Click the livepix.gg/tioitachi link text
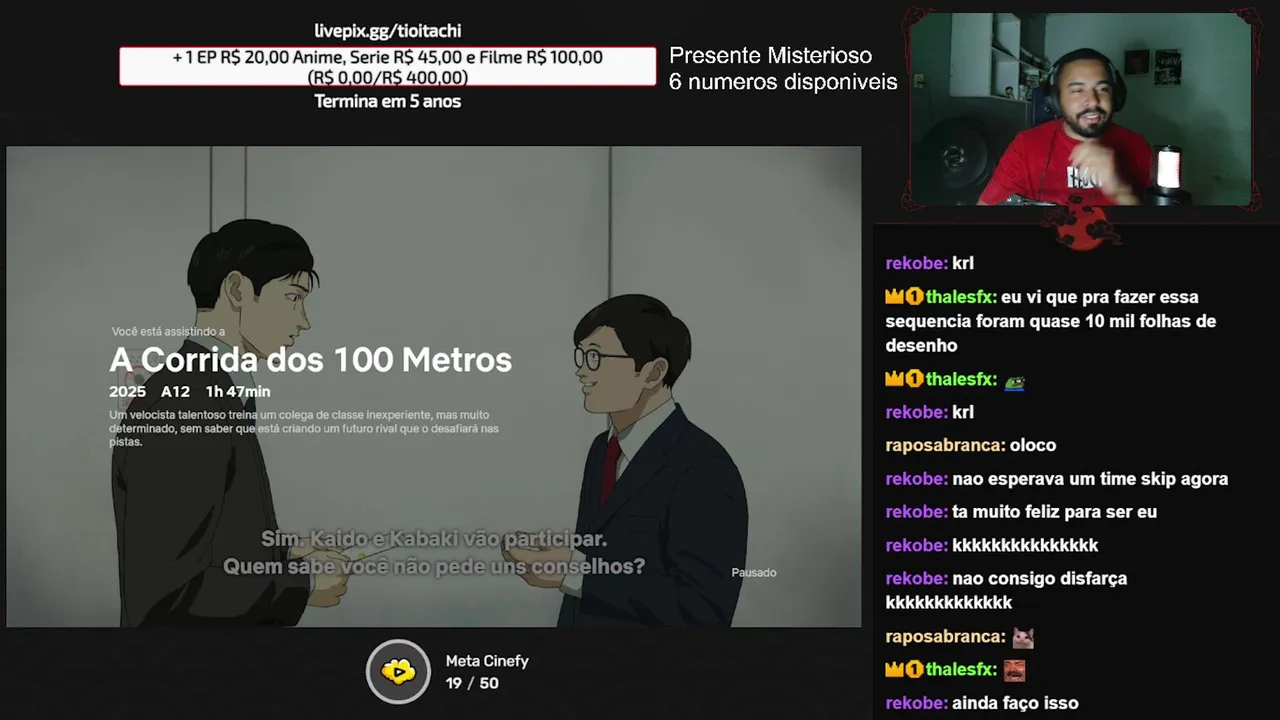The width and height of the screenshot is (1280, 720). coord(388,31)
